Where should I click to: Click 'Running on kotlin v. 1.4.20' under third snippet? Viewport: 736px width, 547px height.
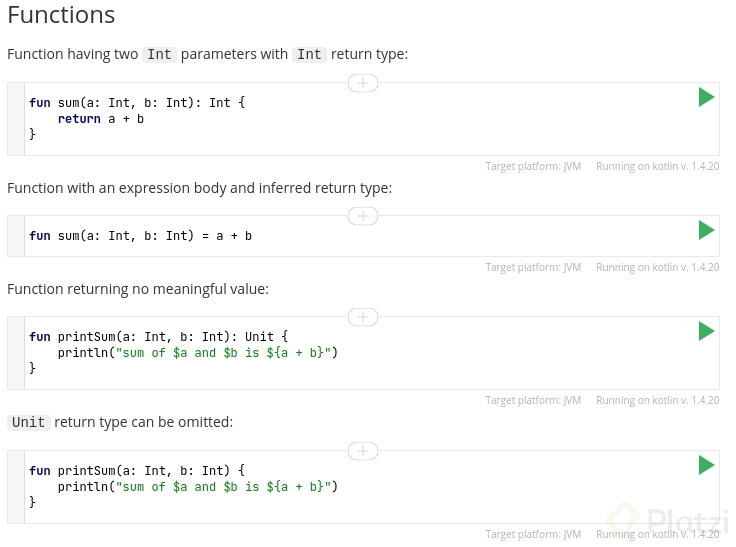click(657, 400)
